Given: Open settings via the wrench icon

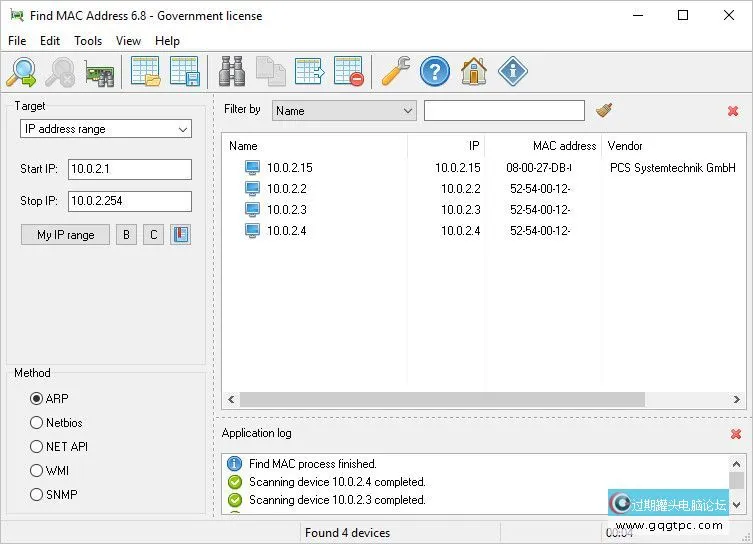Looking at the screenshot, I should 396,72.
